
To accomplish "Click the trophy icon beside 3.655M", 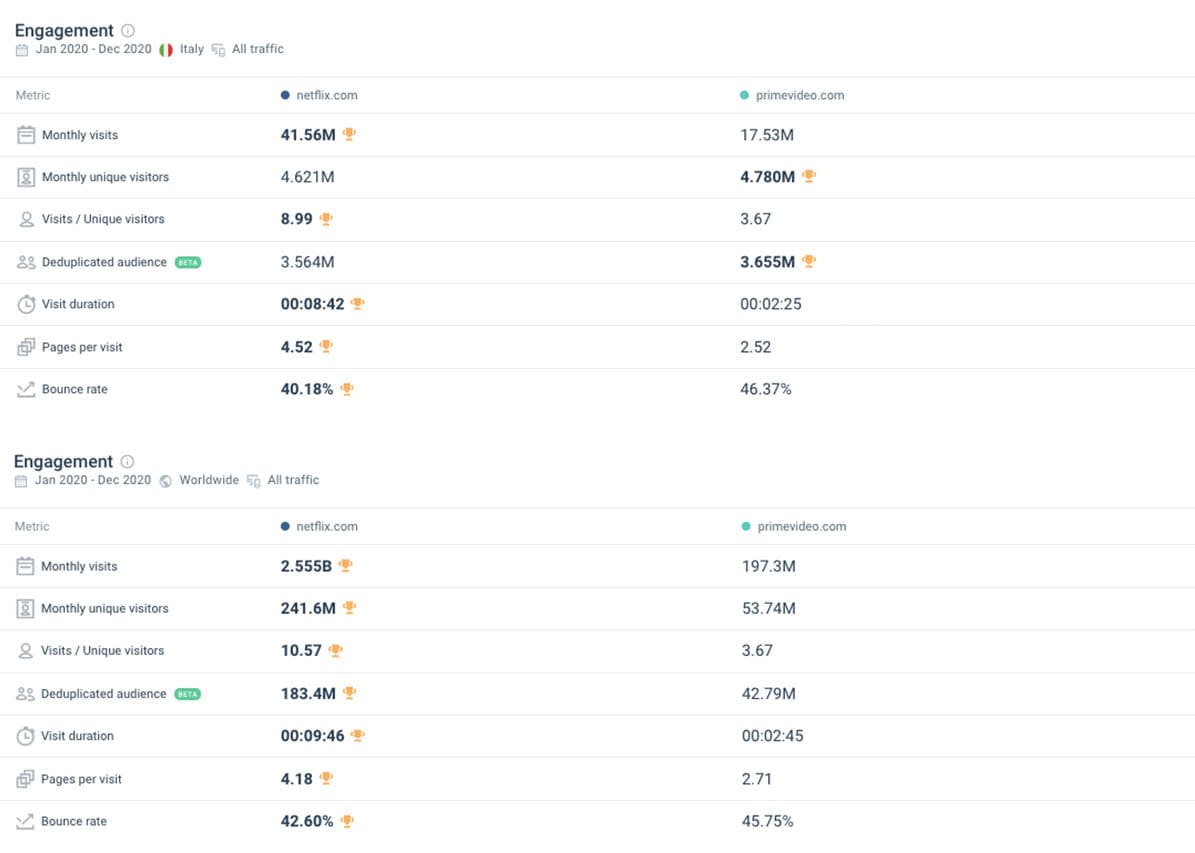I will pos(809,261).
